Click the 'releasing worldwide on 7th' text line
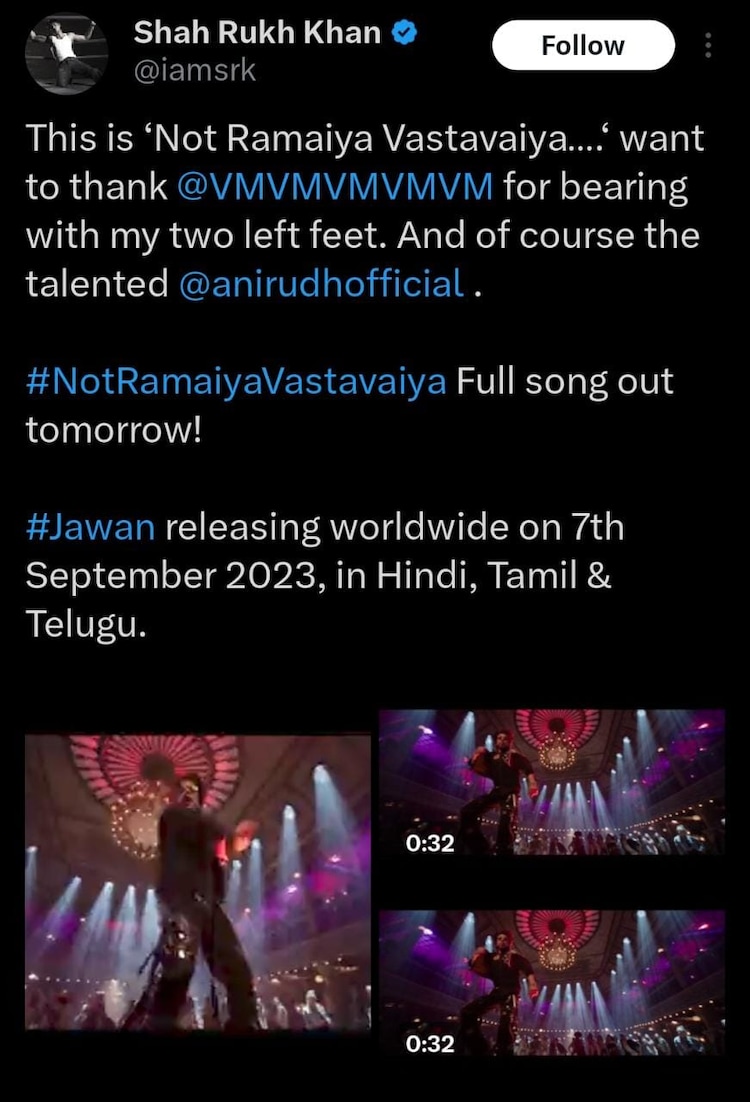Image resolution: width=750 pixels, height=1102 pixels. pos(394,527)
